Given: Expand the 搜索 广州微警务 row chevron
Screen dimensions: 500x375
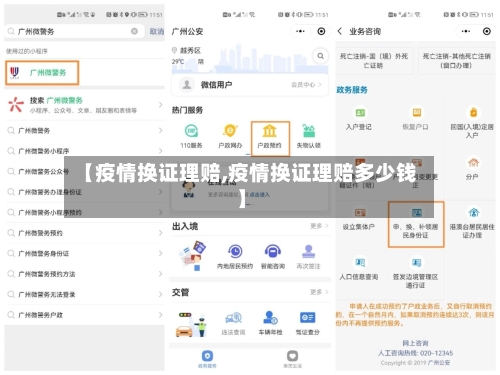Looking at the screenshot, I should 160,105.
